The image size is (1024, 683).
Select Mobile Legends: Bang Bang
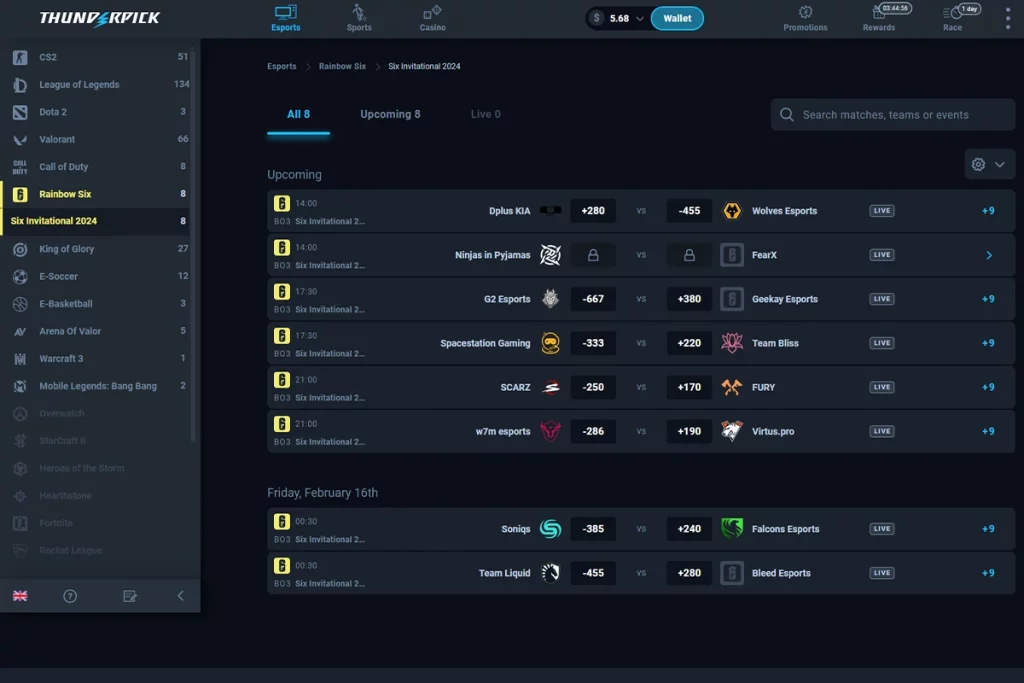(100, 386)
